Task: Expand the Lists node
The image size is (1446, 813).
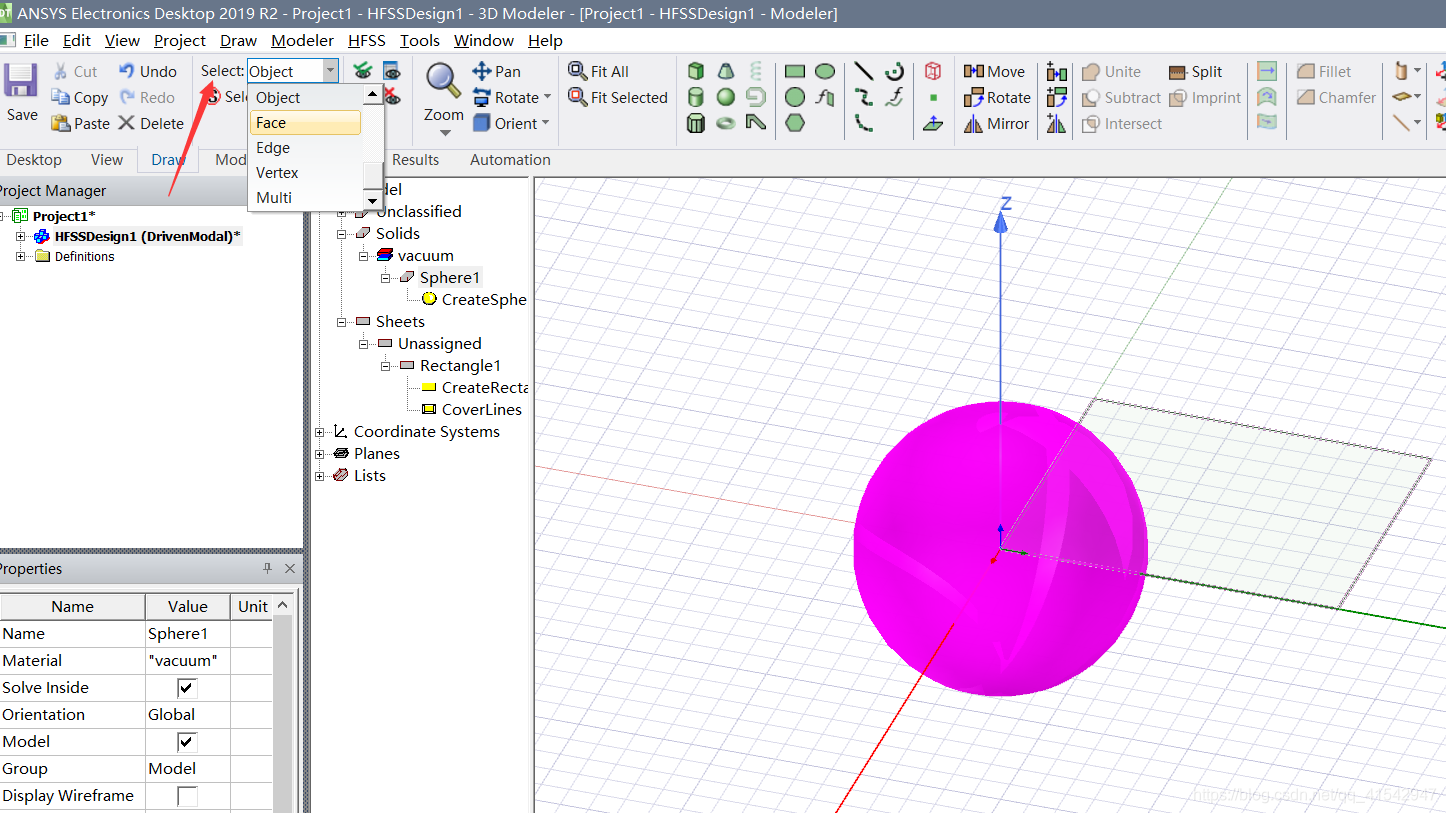Action: click(x=320, y=476)
